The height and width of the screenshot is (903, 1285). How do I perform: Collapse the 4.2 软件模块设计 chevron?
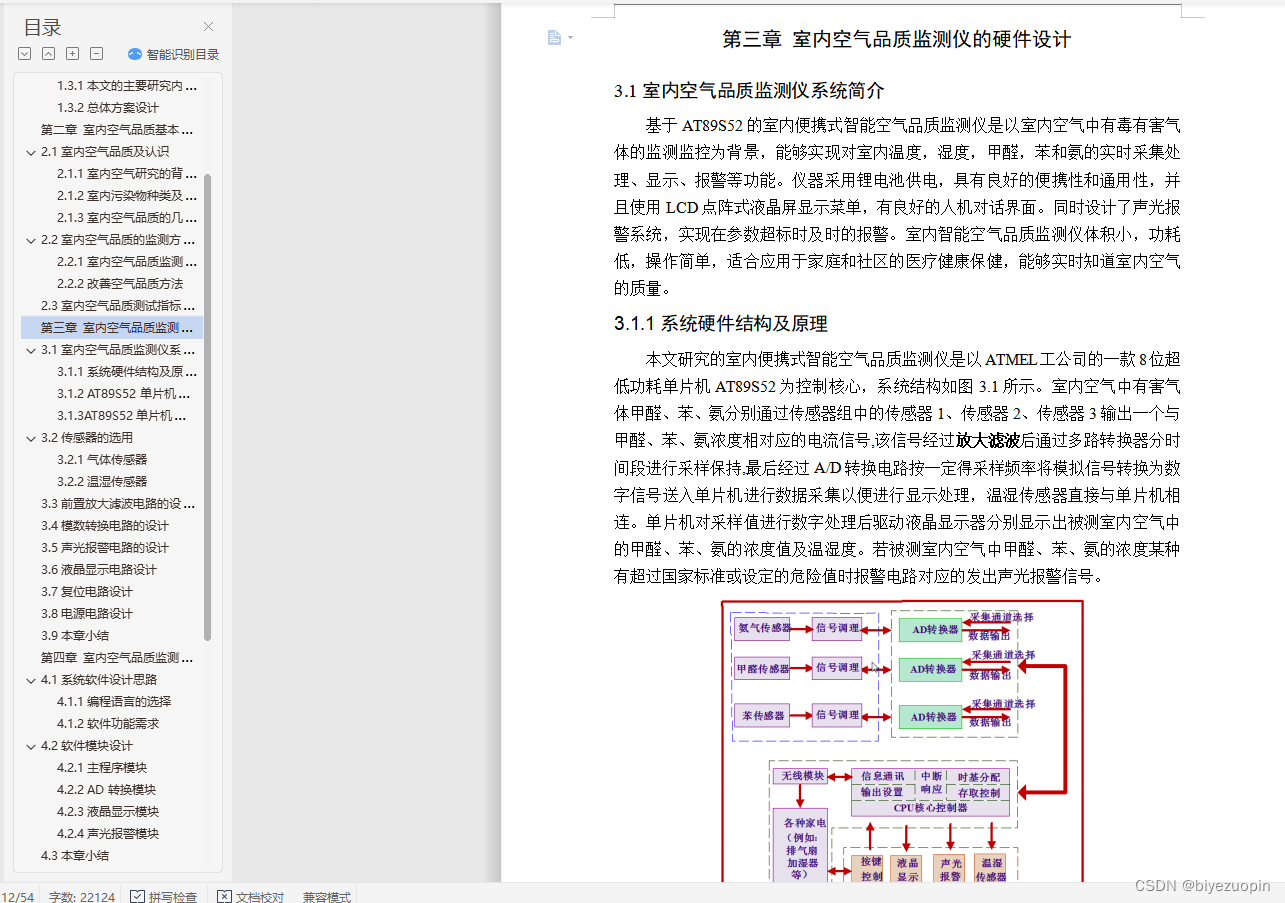coord(30,746)
